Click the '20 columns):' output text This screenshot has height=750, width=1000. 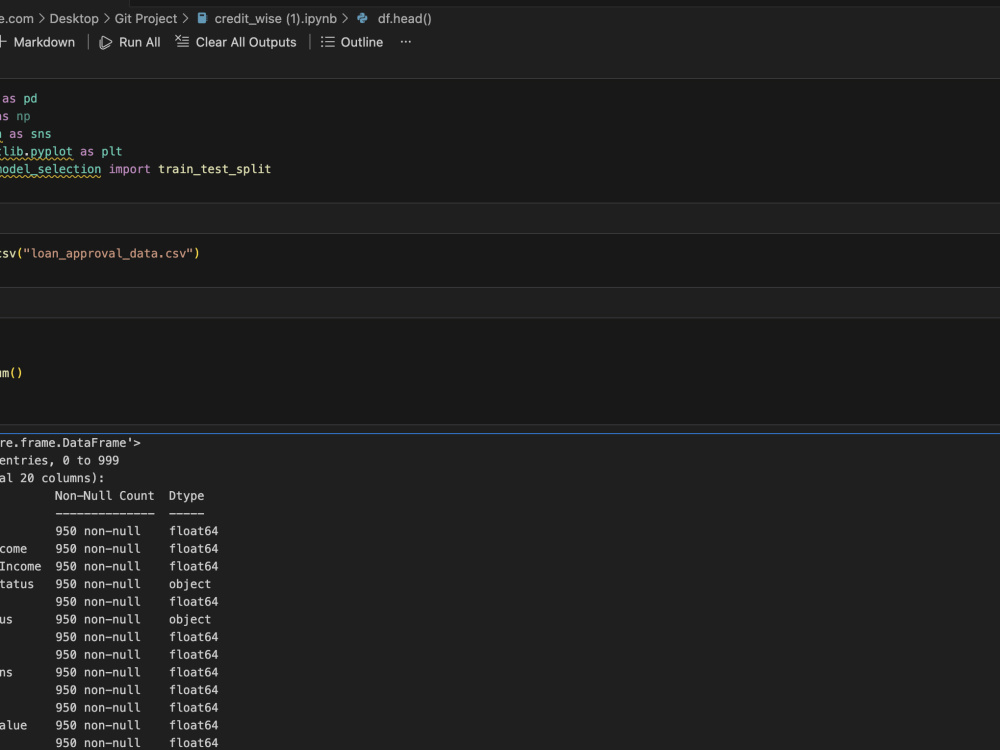coord(62,478)
